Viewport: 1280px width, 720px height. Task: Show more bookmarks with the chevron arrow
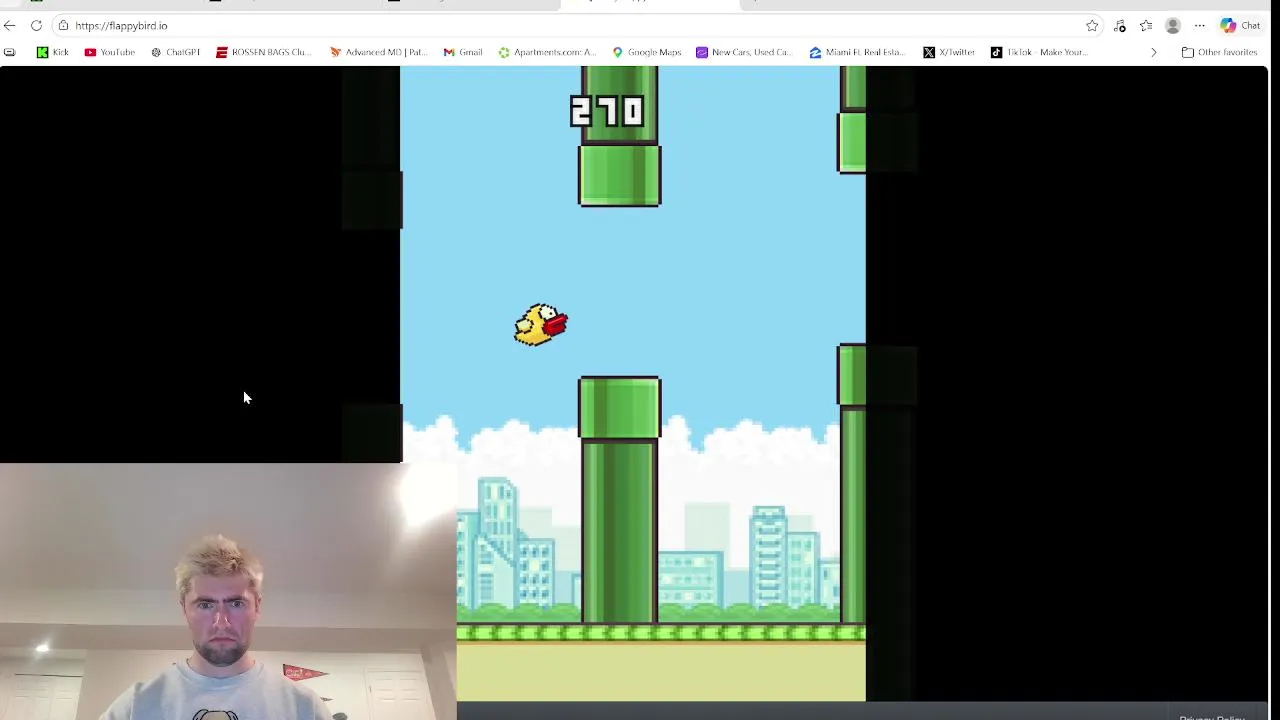coord(1153,52)
